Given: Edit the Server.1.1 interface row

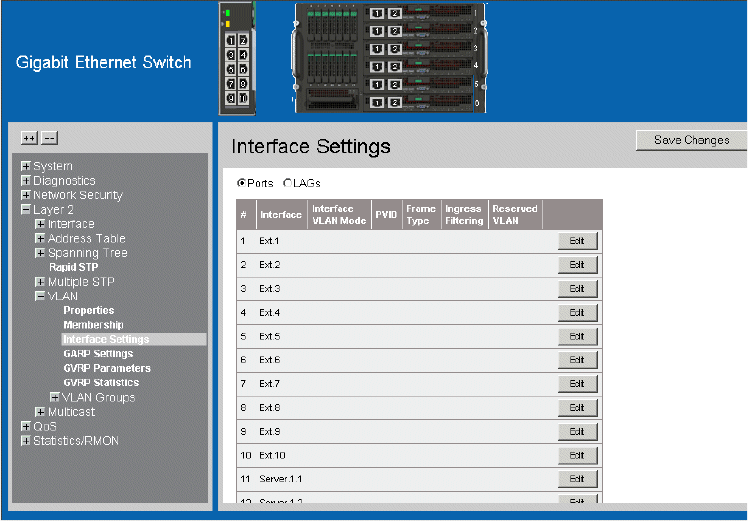Looking at the screenshot, I should pos(577,480).
